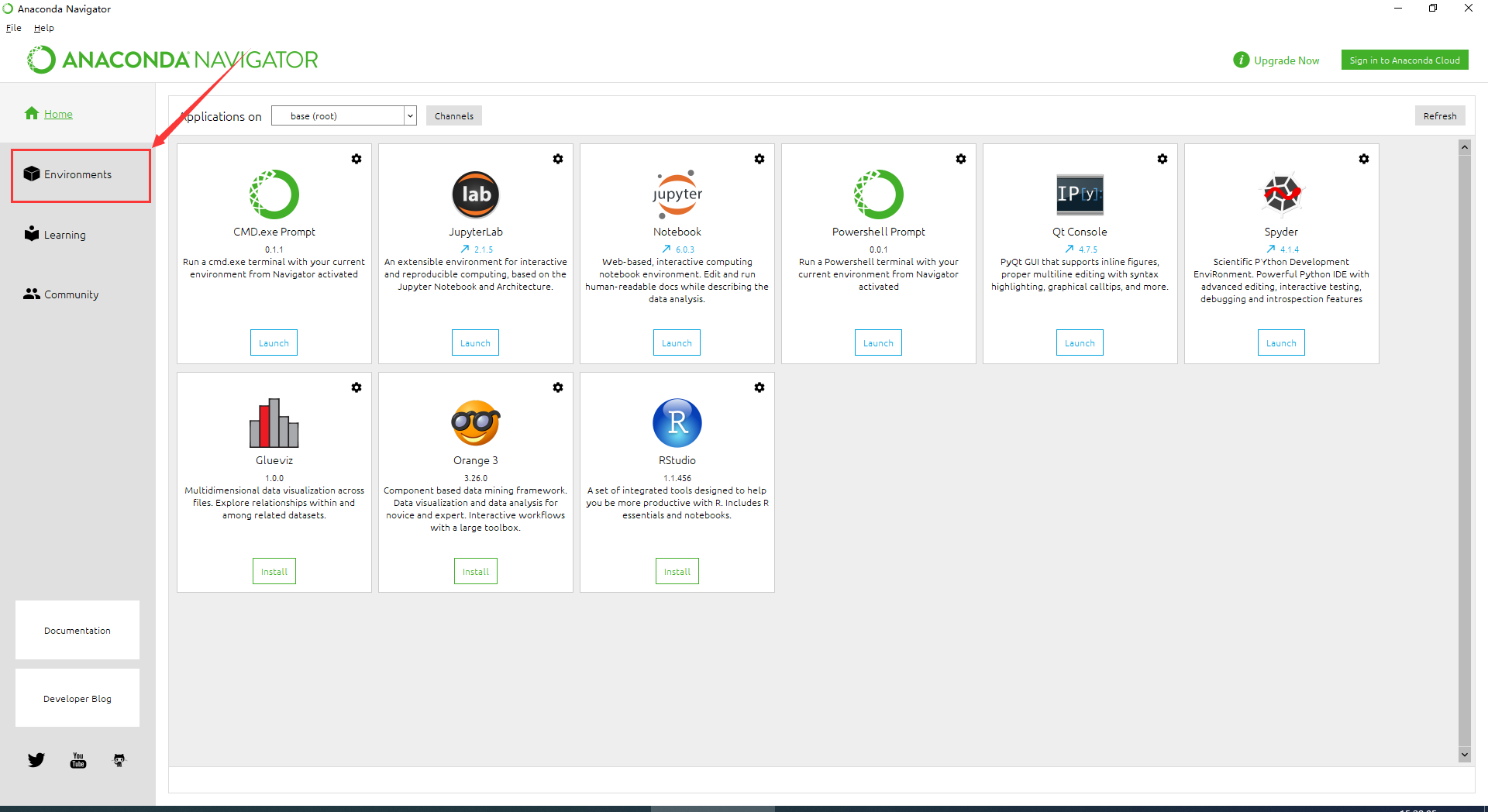Click the Refresh button
Screen dimensions: 1488x812
[x=1440, y=116]
